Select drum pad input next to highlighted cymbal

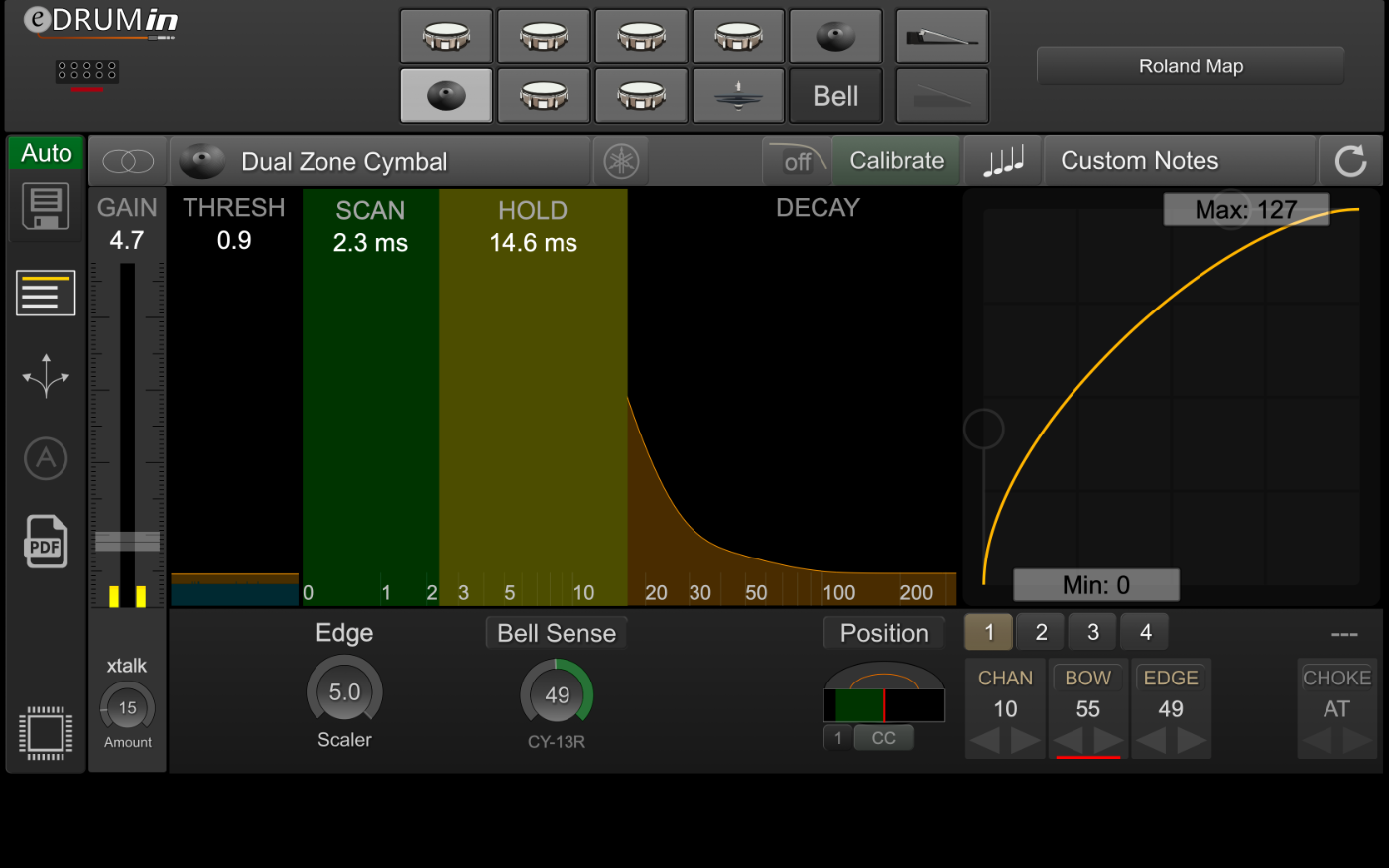[544, 95]
